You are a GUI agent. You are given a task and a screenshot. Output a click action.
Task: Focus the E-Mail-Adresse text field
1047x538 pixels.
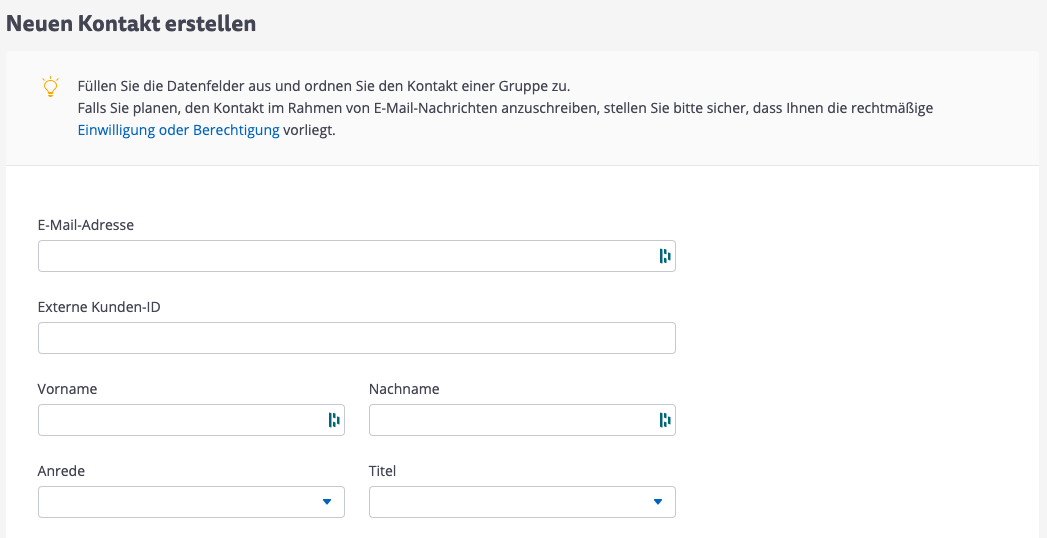click(x=340, y=256)
